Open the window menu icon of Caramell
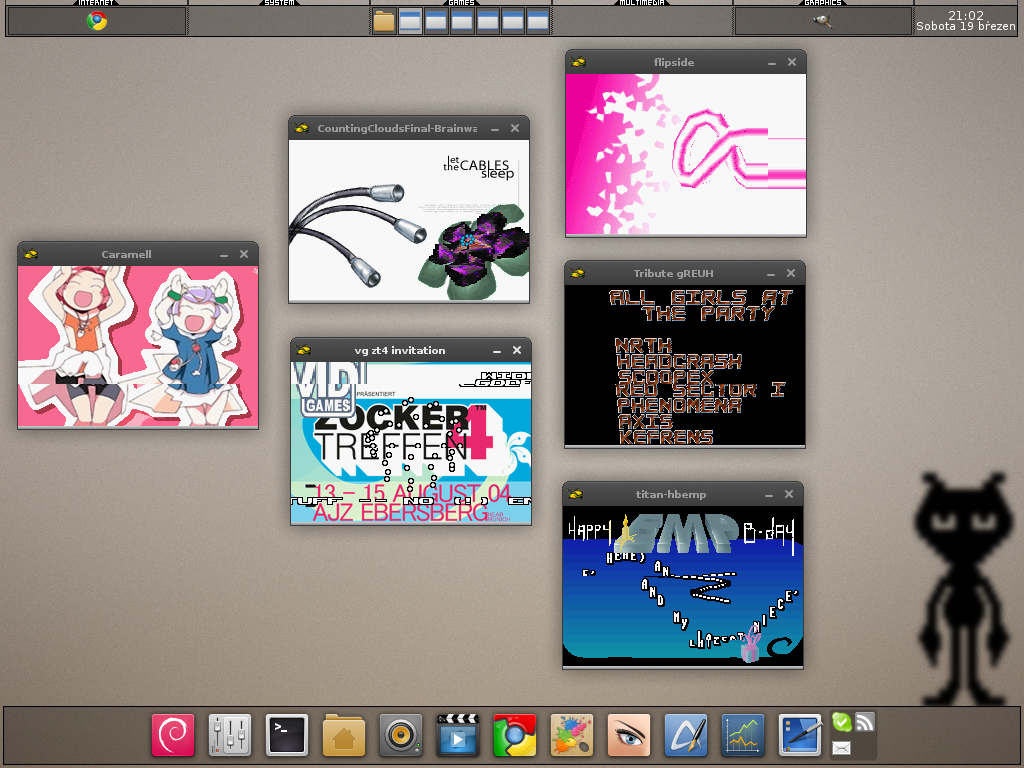The width and height of the screenshot is (1024, 768). tap(30, 254)
